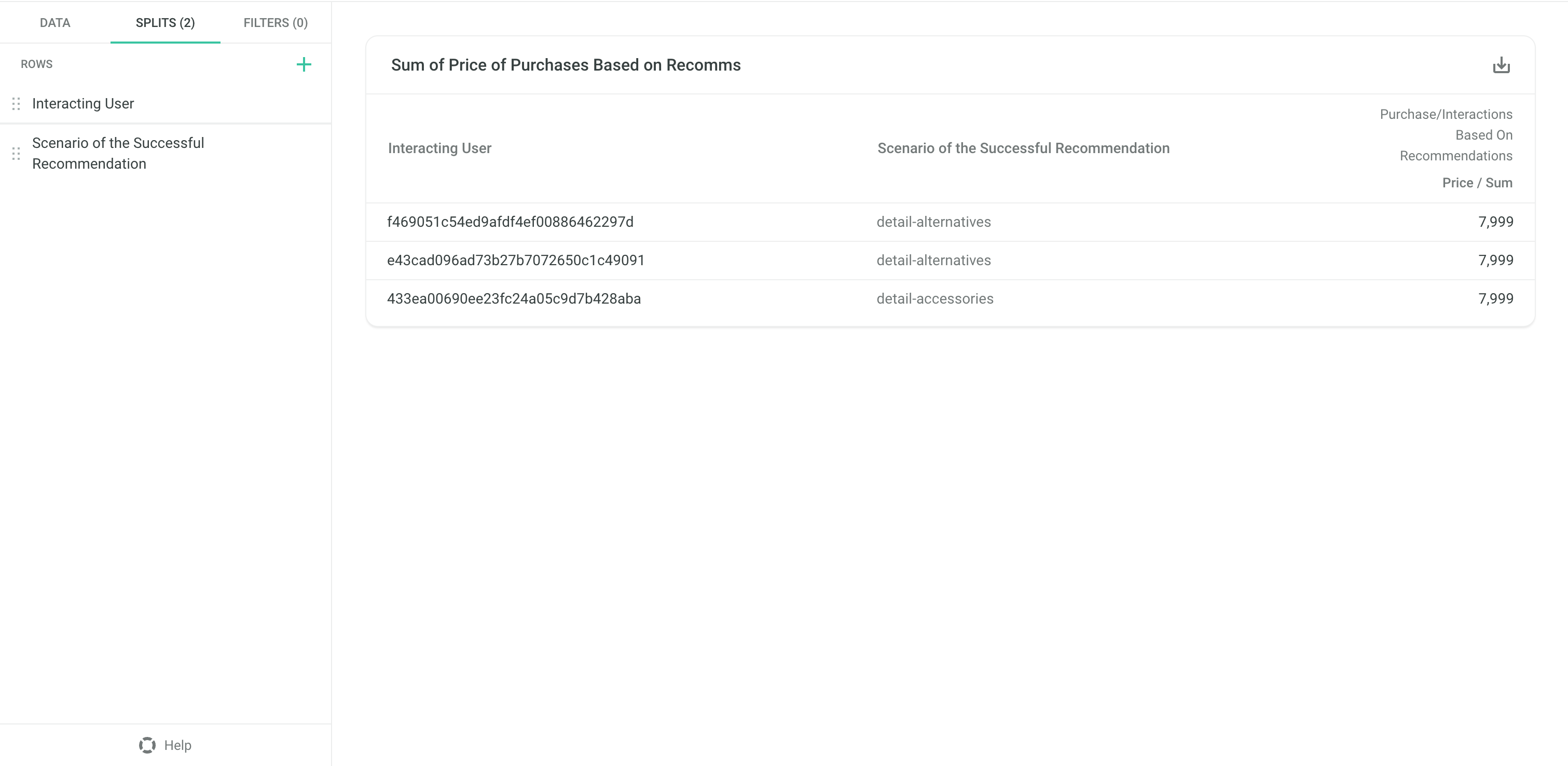Click the Help lifebuoy icon

(147, 745)
